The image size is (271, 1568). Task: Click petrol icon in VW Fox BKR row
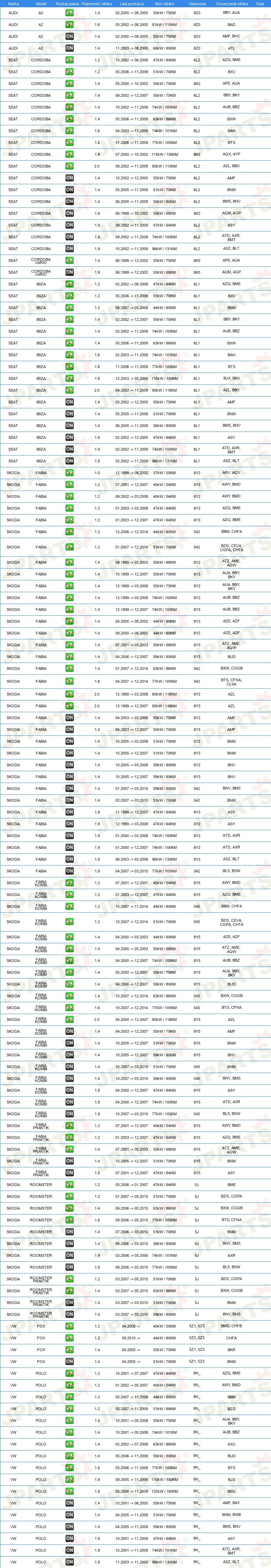click(x=69, y=1350)
